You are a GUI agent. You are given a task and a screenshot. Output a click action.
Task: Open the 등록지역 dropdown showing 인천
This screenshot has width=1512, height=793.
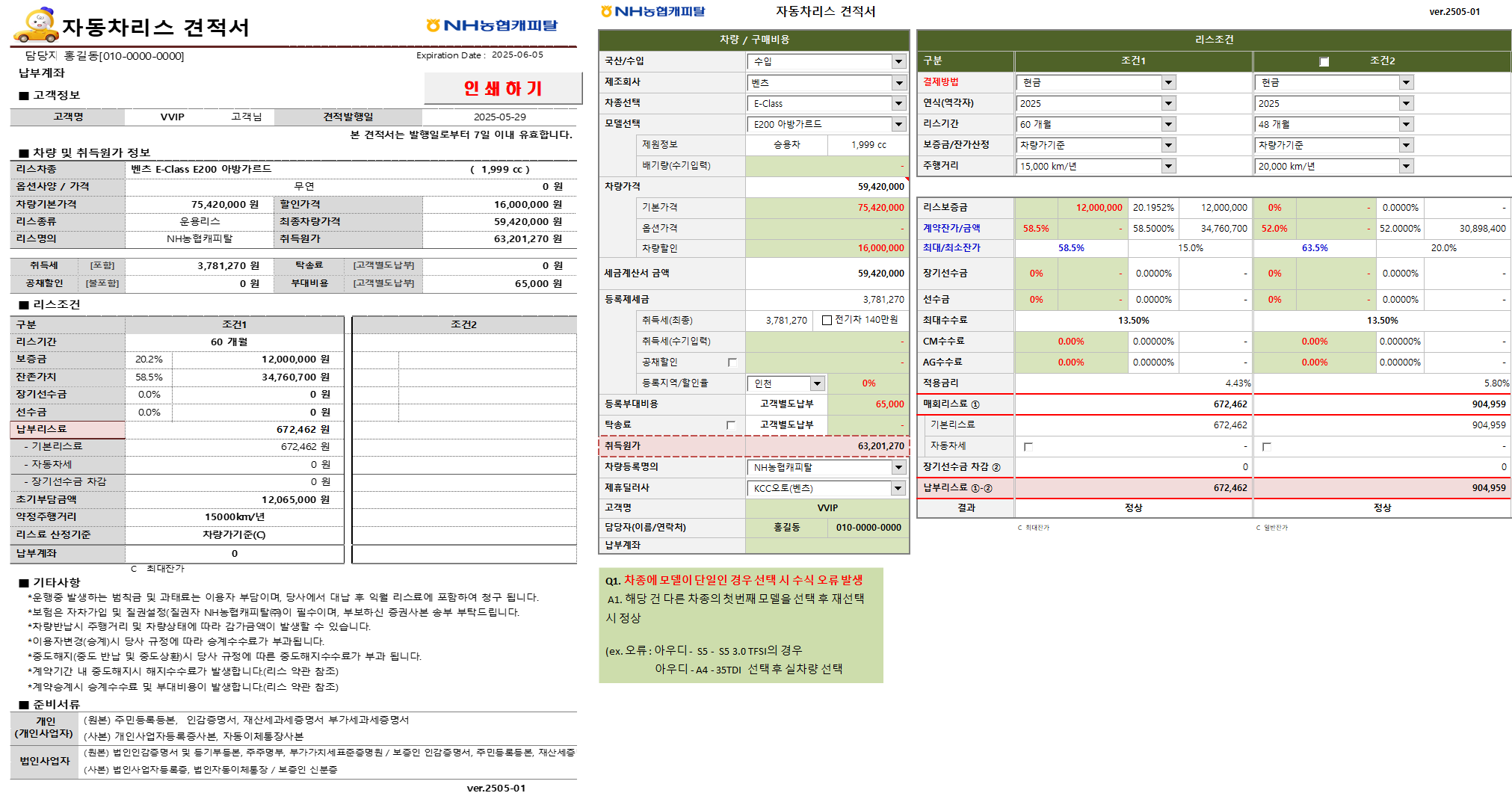coord(817,384)
